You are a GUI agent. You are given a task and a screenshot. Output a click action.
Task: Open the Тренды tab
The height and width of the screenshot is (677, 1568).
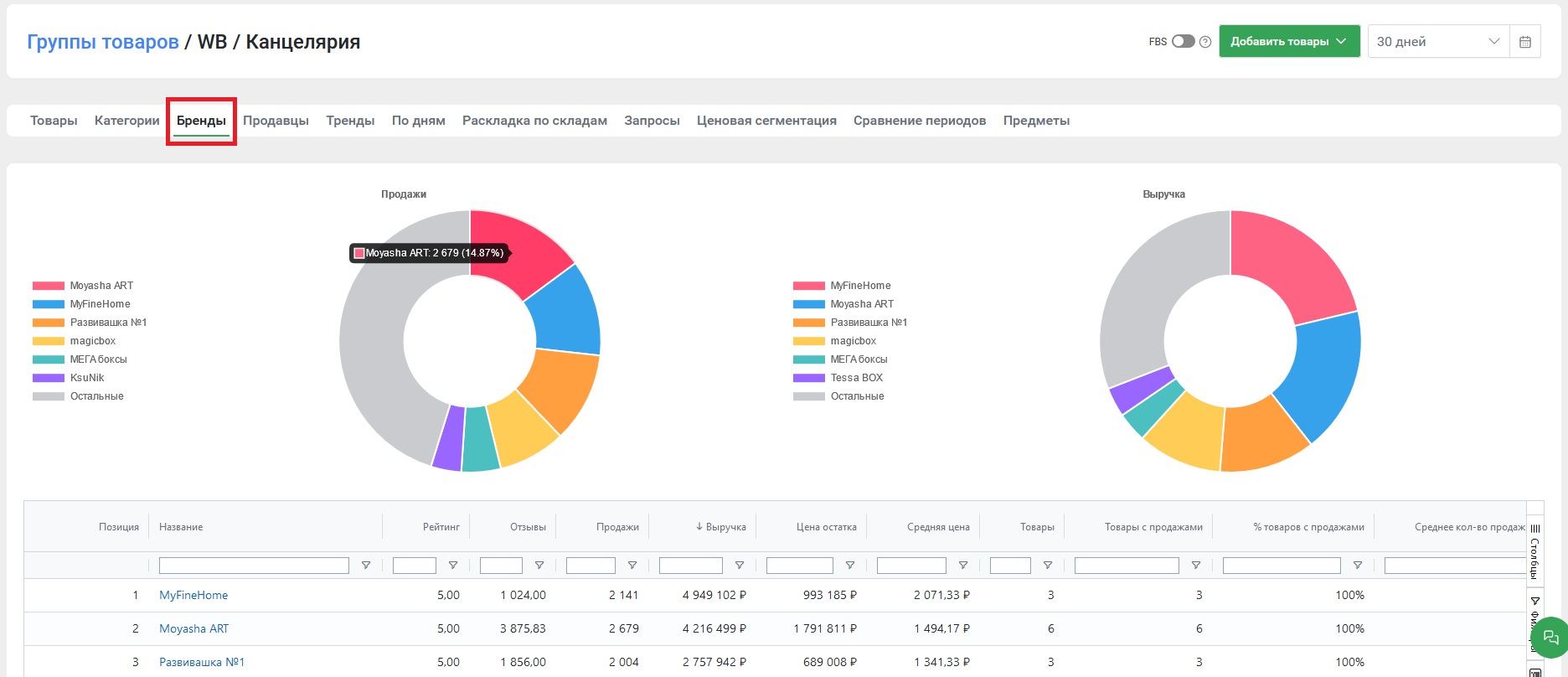(x=350, y=121)
